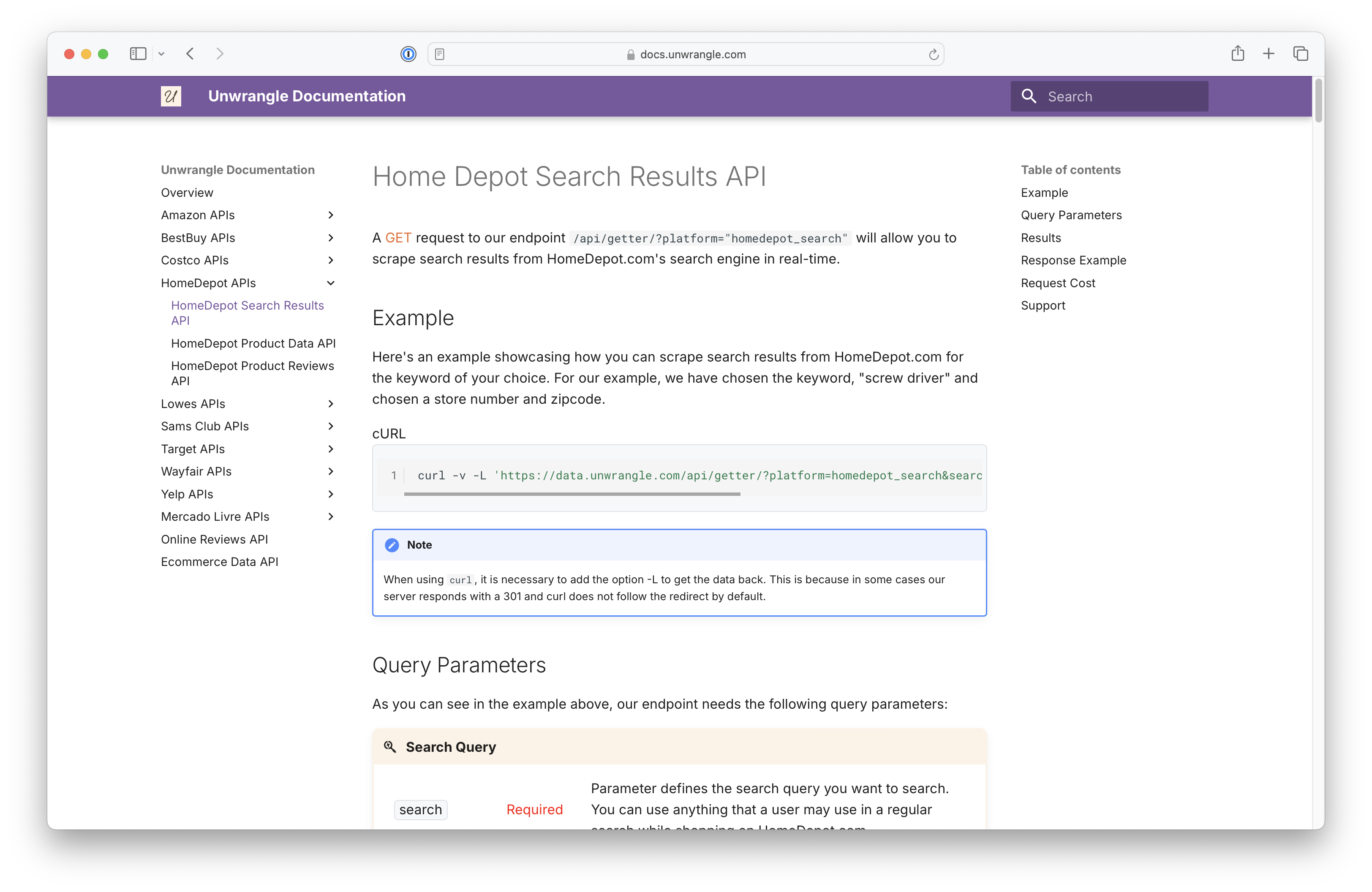Click the Amazon APIs label
The height and width of the screenshot is (892, 1372).
[198, 215]
